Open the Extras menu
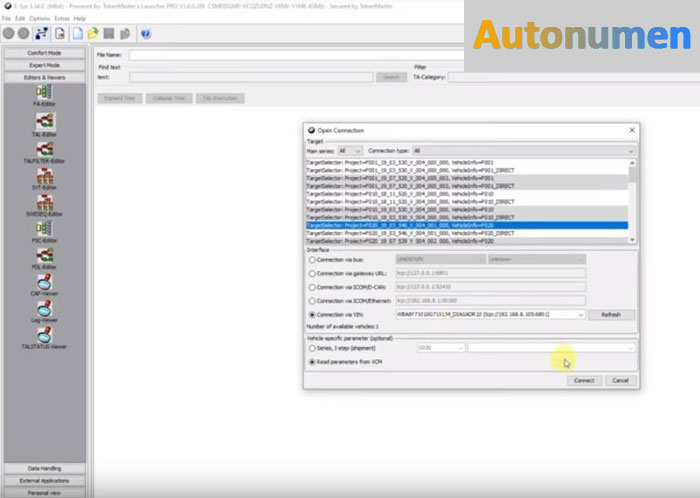This screenshot has width=700, height=498. pyautogui.click(x=62, y=18)
